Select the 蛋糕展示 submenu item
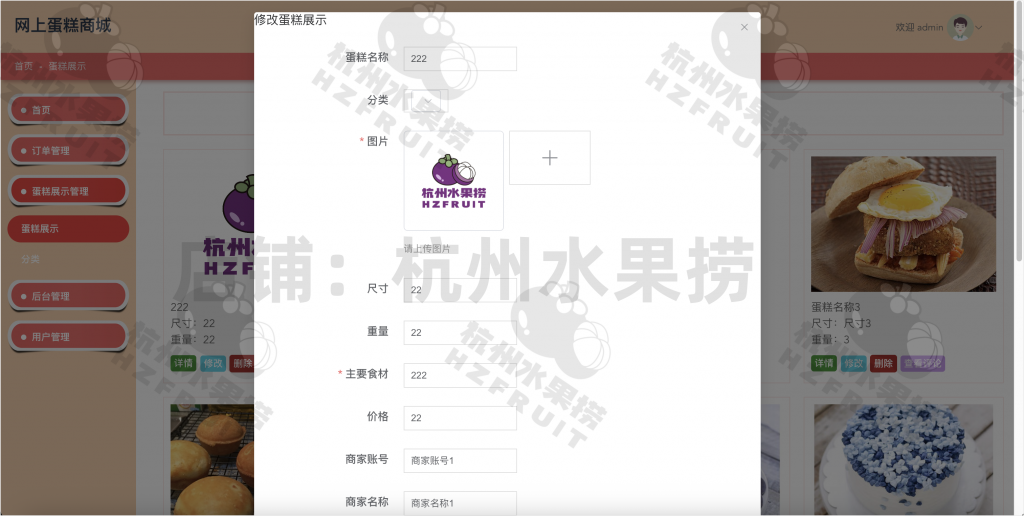 click(68, 229)
